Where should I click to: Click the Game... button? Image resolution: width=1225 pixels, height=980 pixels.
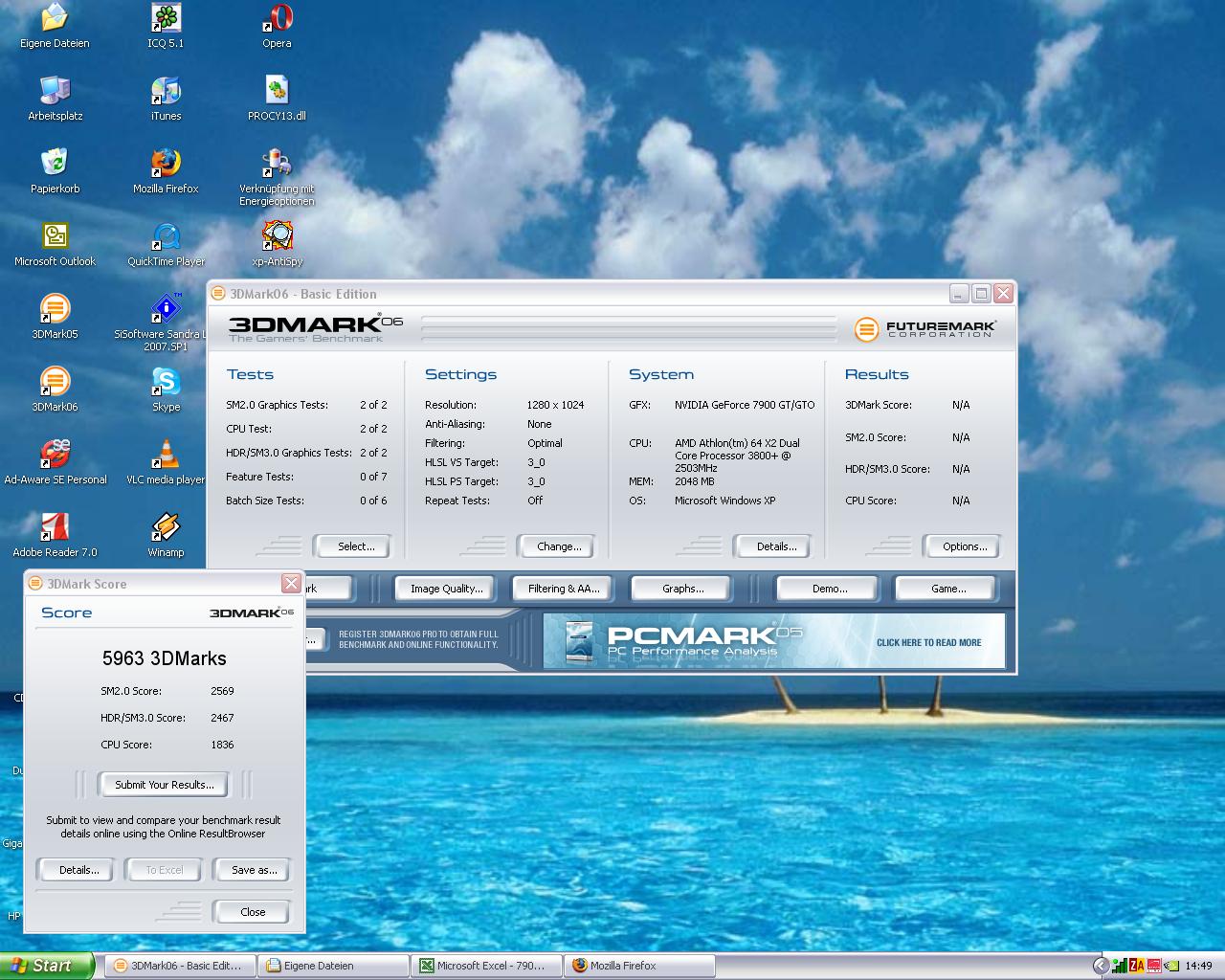pos(947,589)
